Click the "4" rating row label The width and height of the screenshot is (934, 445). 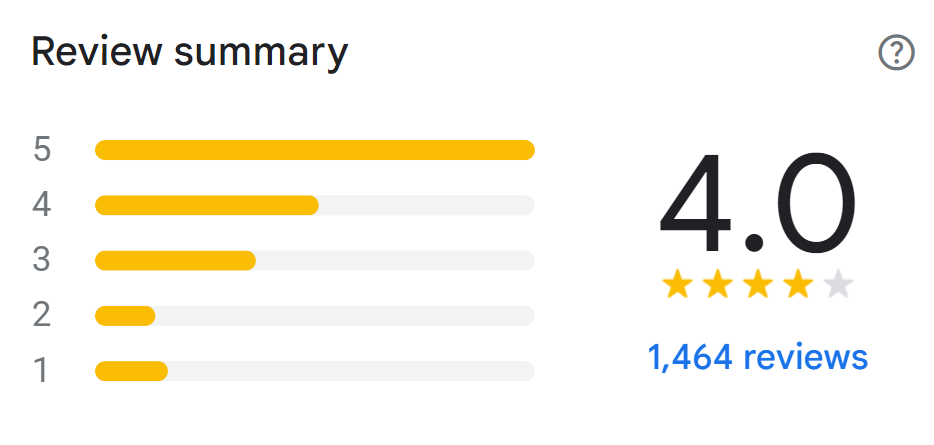42,205
